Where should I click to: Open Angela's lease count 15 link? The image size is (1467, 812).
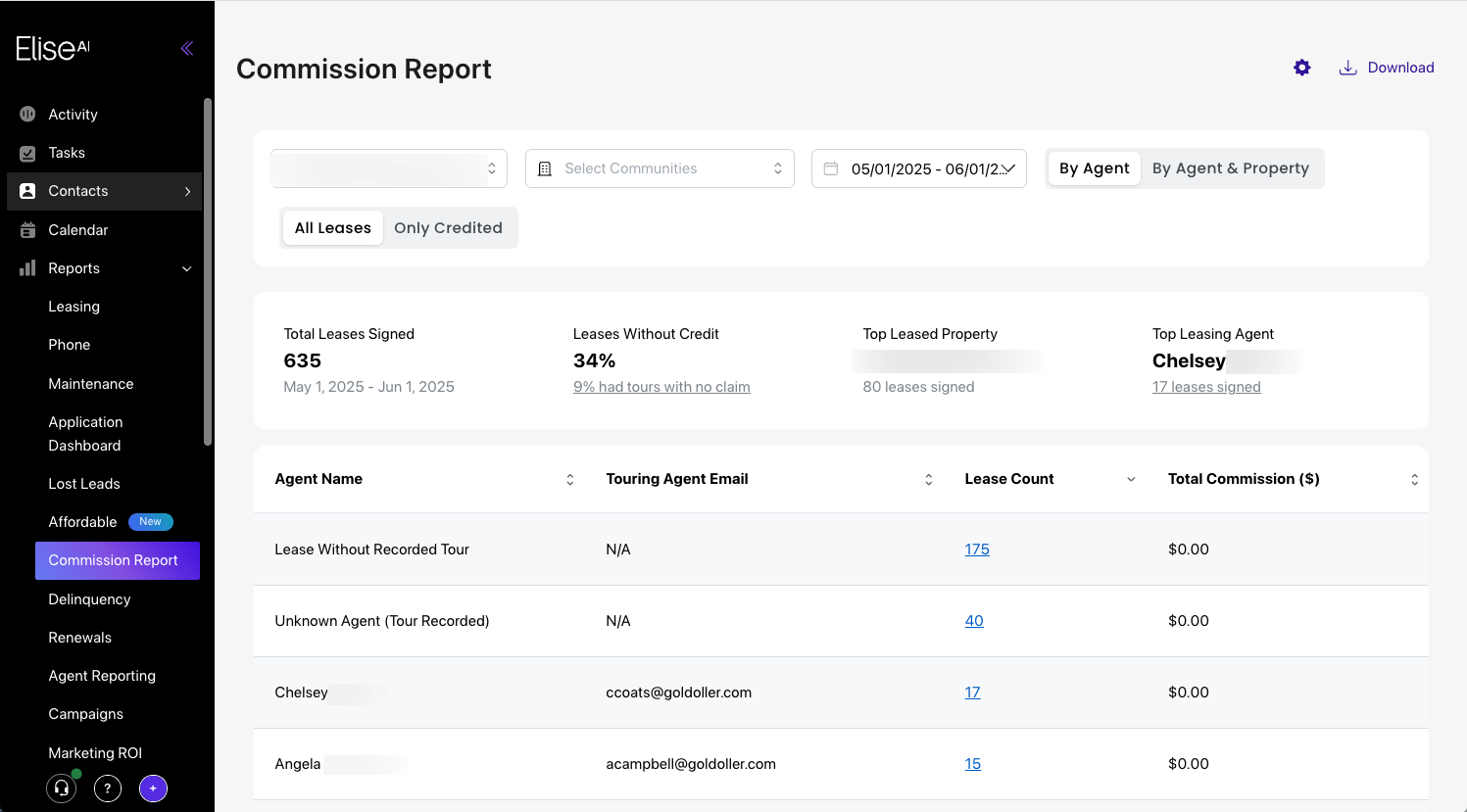tap(972, 764)
